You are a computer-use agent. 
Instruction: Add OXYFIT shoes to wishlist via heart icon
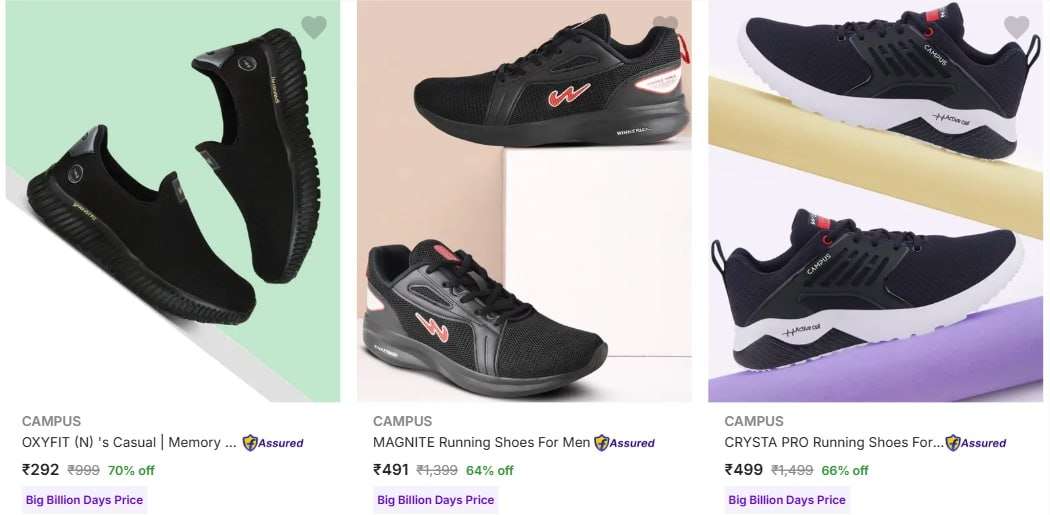[x=313, y=27]
